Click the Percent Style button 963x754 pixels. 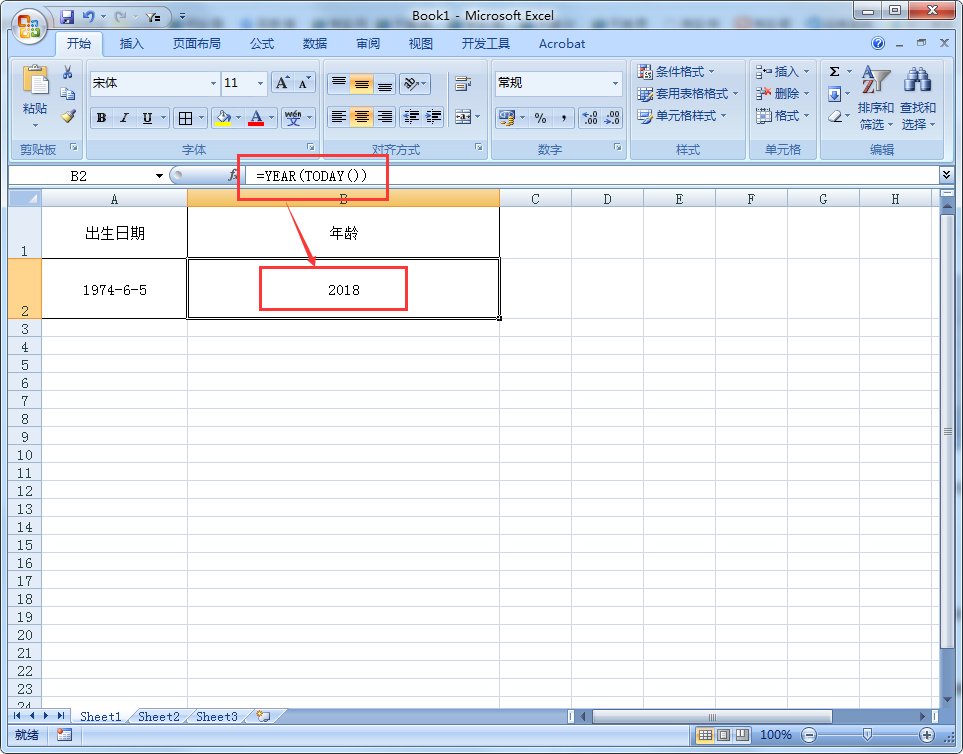tap(540, 118)
